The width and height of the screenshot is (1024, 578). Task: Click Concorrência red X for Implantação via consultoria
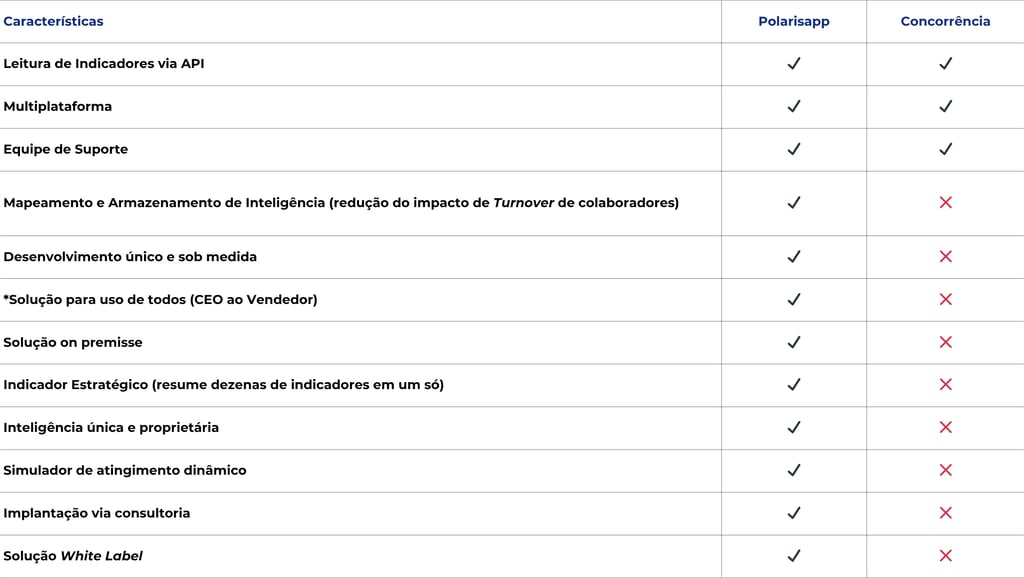tap(945, 513)
